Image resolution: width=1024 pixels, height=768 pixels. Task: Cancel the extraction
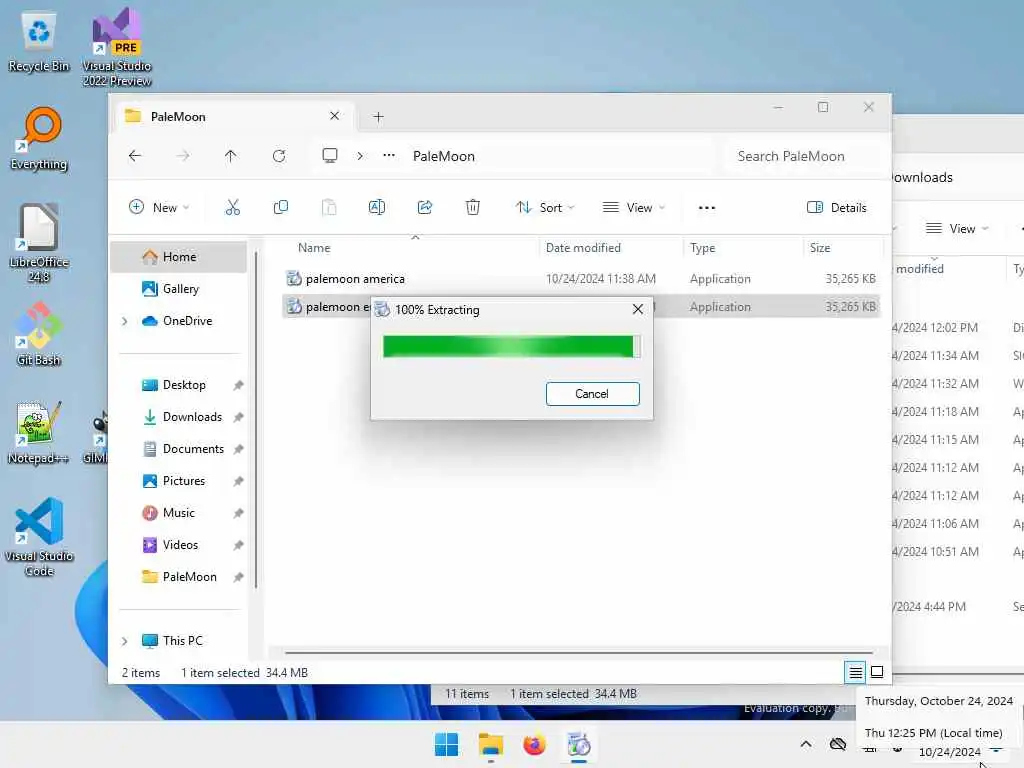[x=592, y=394]
